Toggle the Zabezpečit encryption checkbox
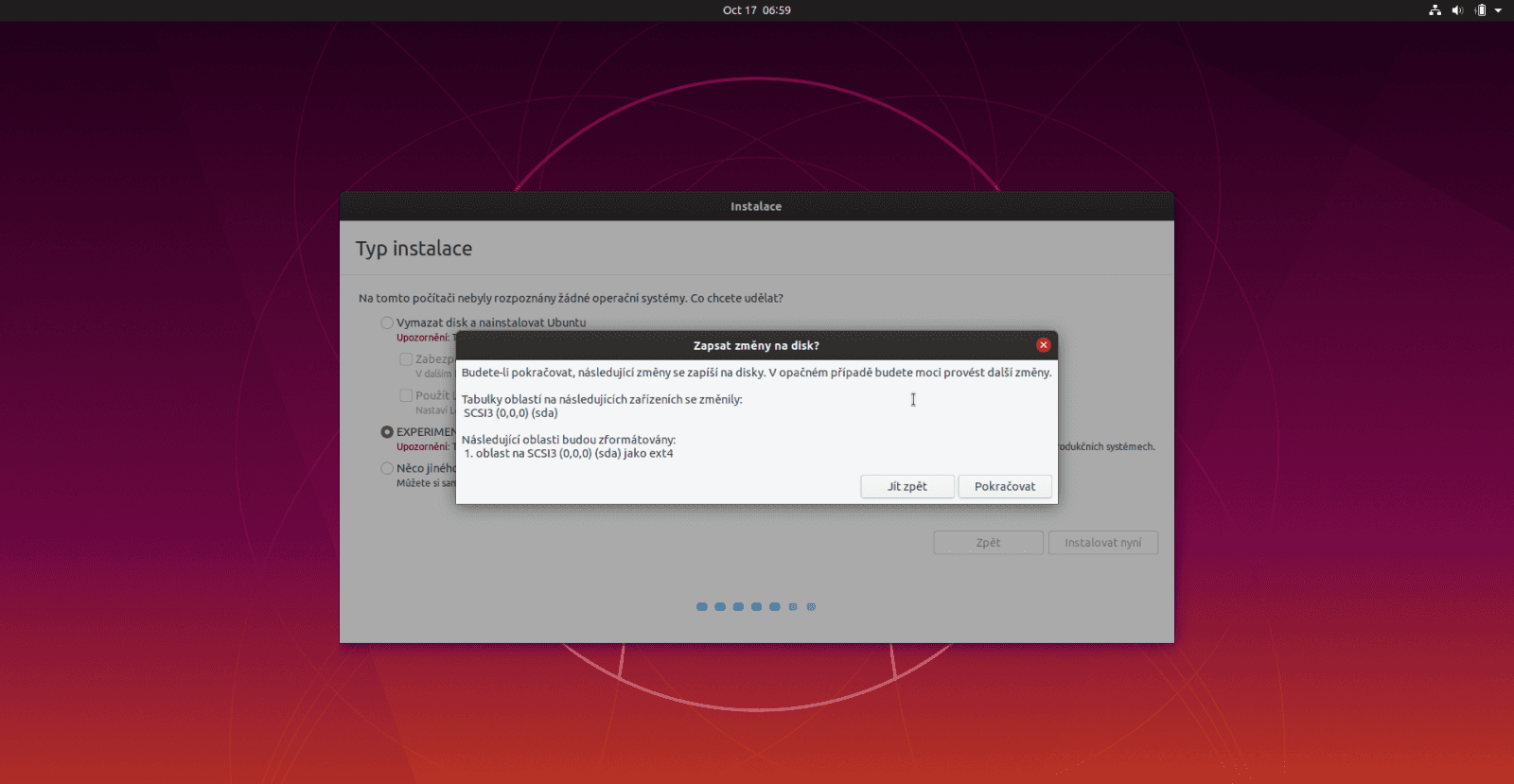The height and width of the screenshot is (784, 1514). [x=406, y=359]
